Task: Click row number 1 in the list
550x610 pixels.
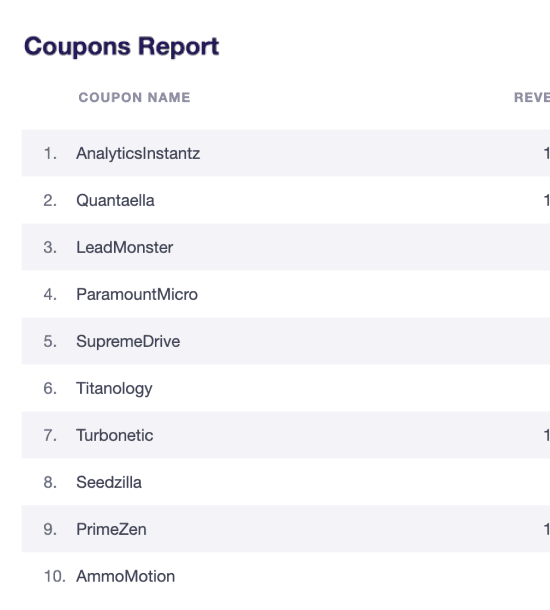Action: [50, 153]
